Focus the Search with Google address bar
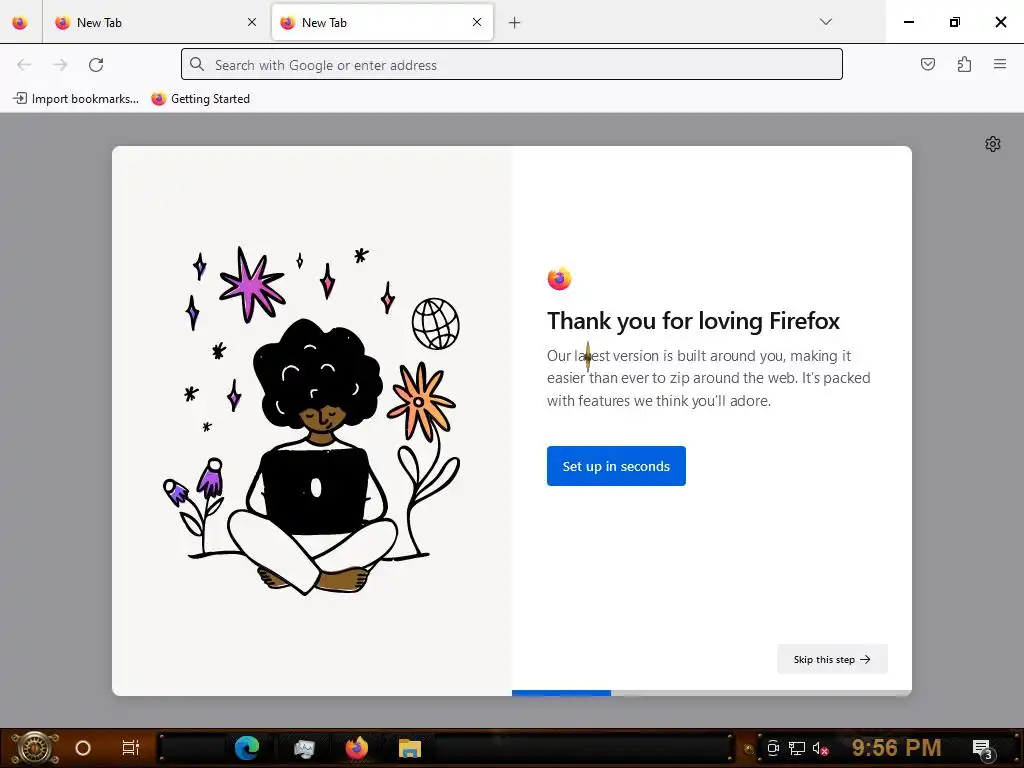 click(512, 65)
